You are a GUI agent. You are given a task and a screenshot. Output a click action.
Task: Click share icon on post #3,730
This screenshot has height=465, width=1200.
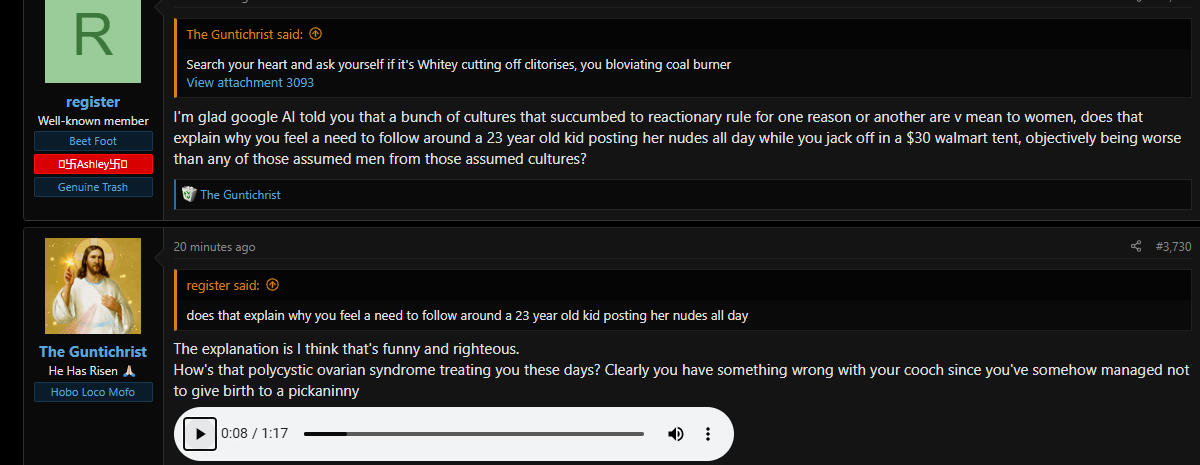[1136, 247]
